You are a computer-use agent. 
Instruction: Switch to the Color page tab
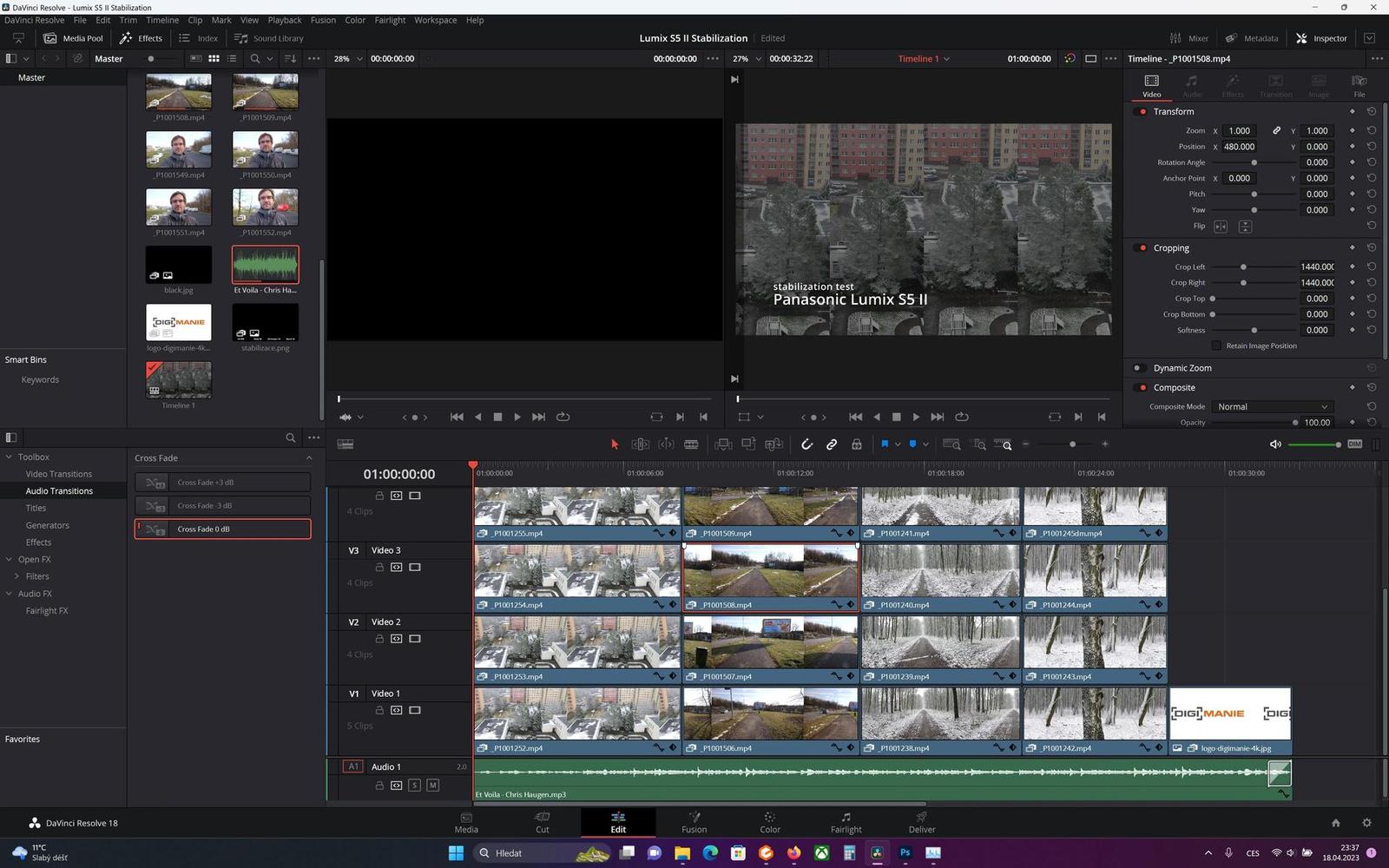[769, 822]
